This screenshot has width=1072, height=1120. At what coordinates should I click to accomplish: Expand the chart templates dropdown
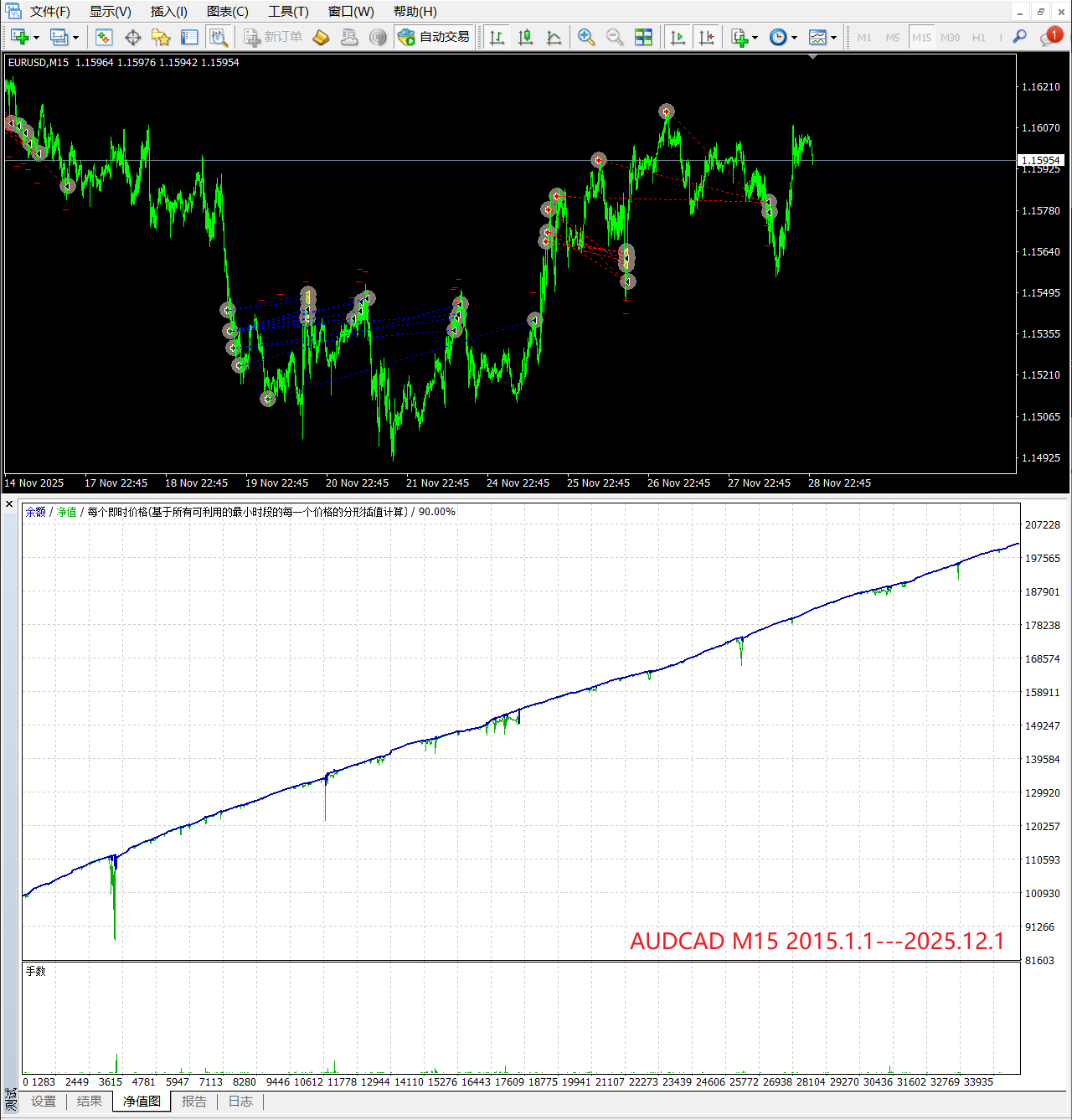833,38
